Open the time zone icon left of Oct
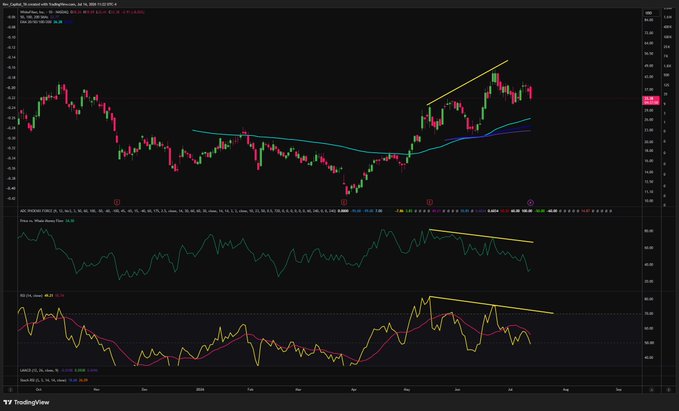Screen dimensions: 679x411 coord(10,389)
